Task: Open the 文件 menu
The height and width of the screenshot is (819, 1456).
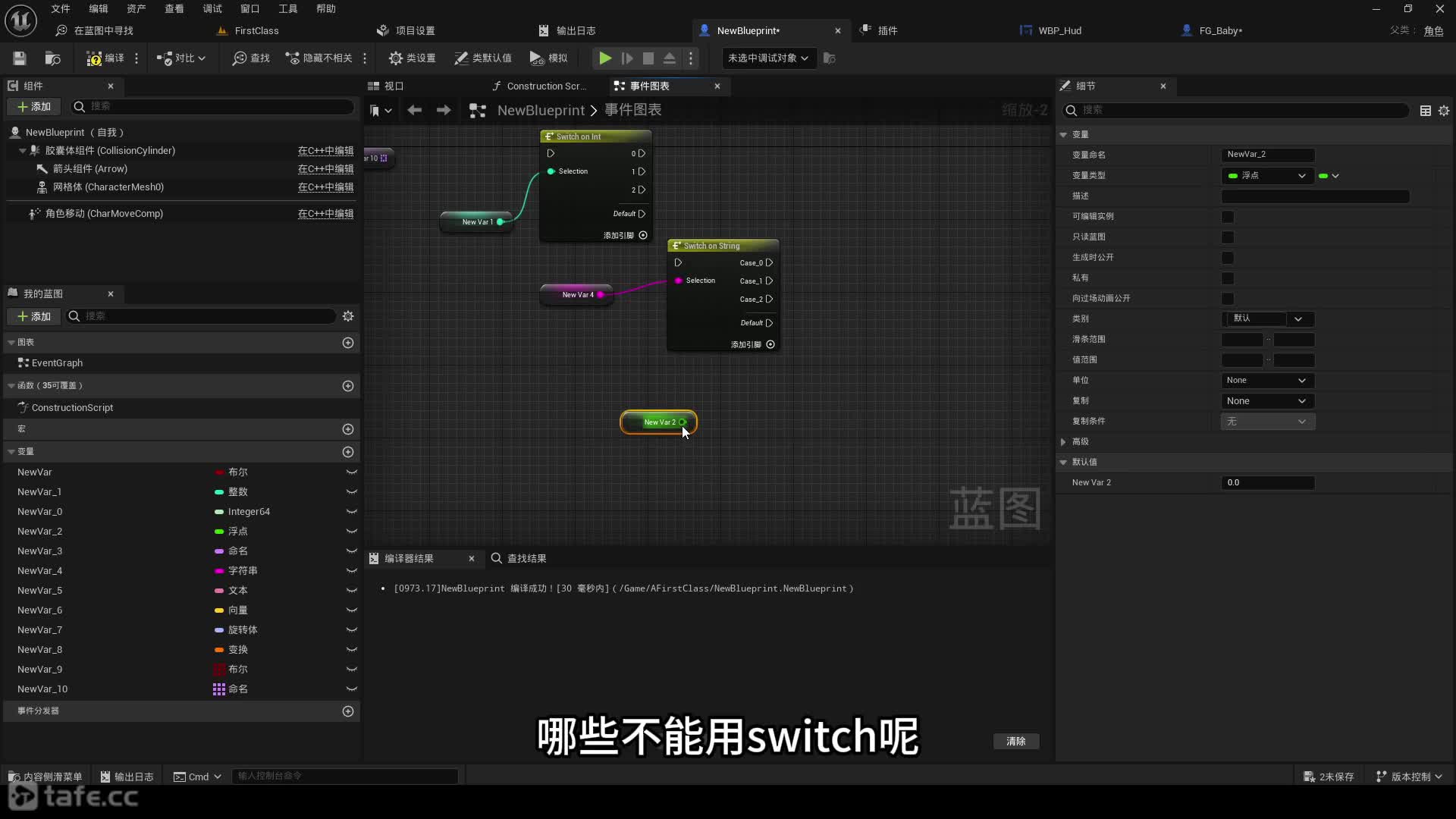Action: 61,9
